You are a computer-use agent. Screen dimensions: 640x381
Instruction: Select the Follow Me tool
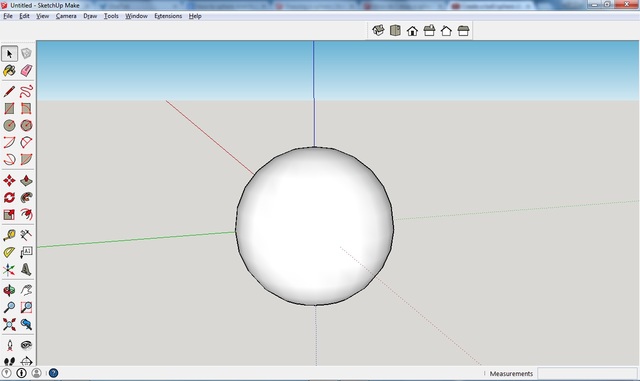coord(26,197)
